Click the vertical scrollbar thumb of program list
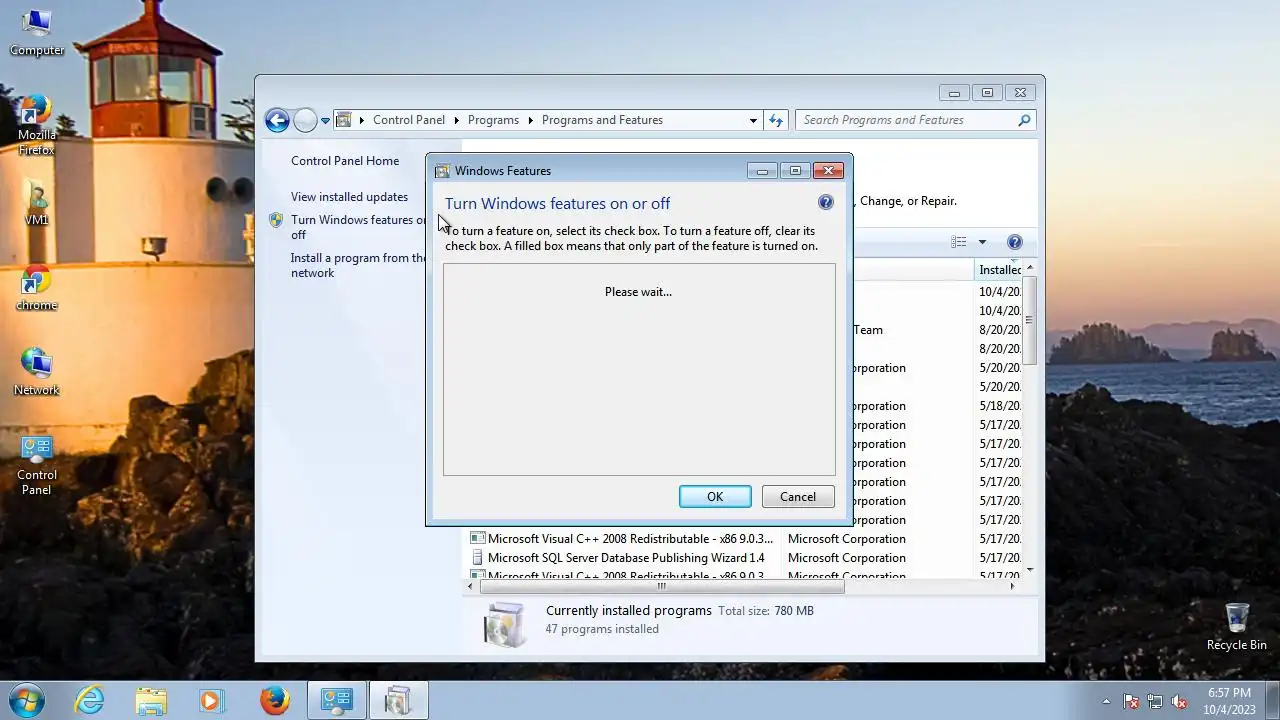Viewport: 1280px width, 720px height. (x=1029, y=320)
